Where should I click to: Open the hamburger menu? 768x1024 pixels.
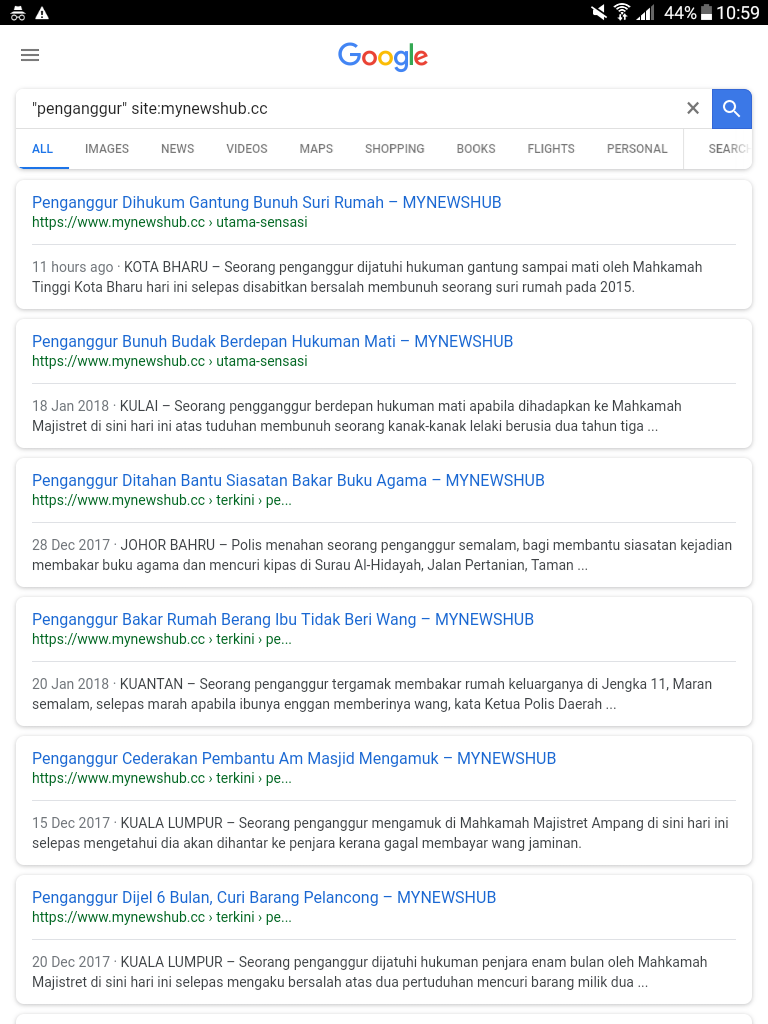[30, 56]
